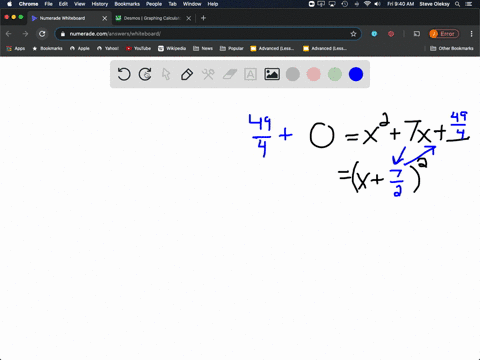480x360 pixels.
Task: Open the People menu
Action: pyautogui.click(x=154, y=4)
